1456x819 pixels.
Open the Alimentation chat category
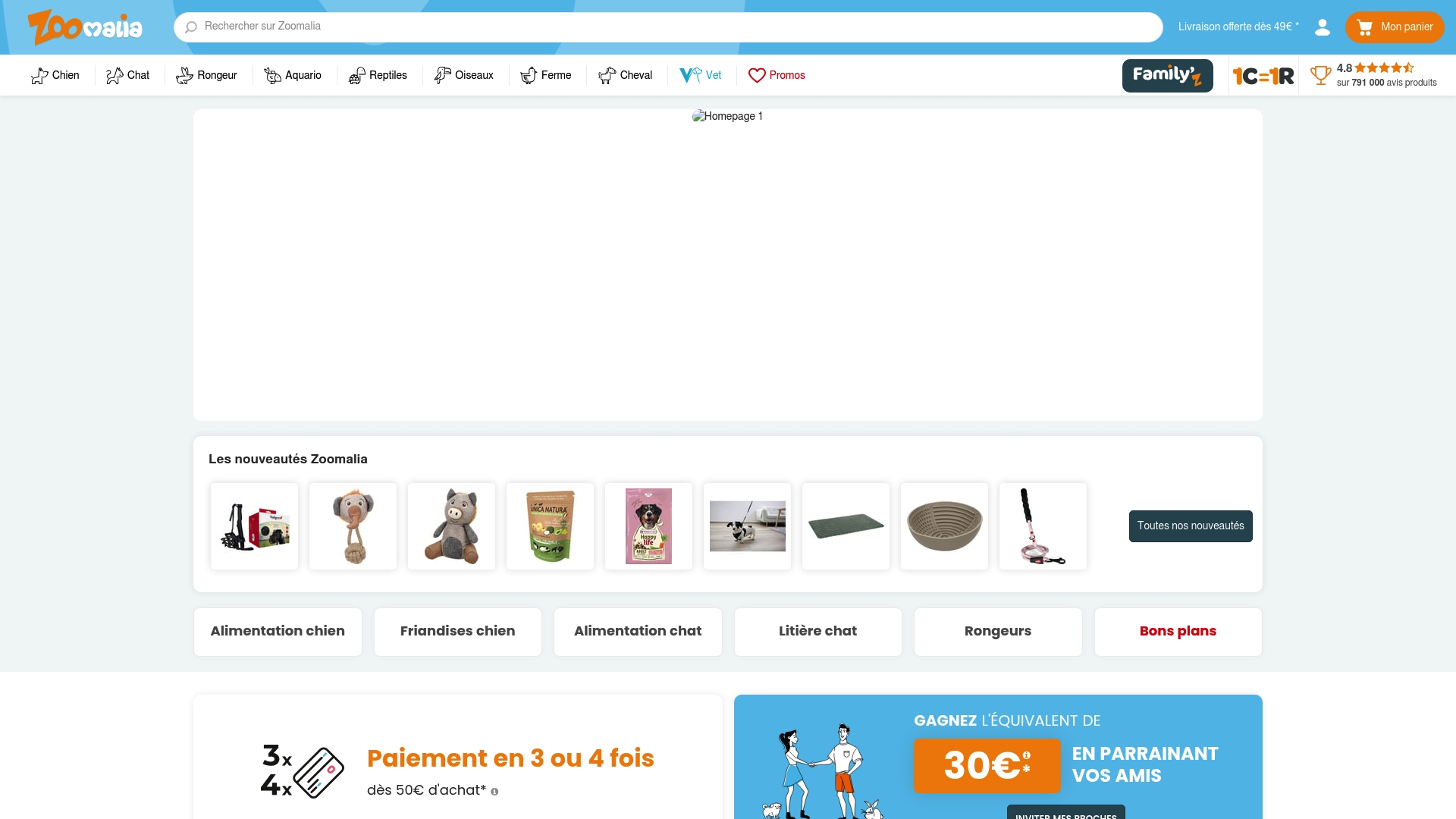638,631
